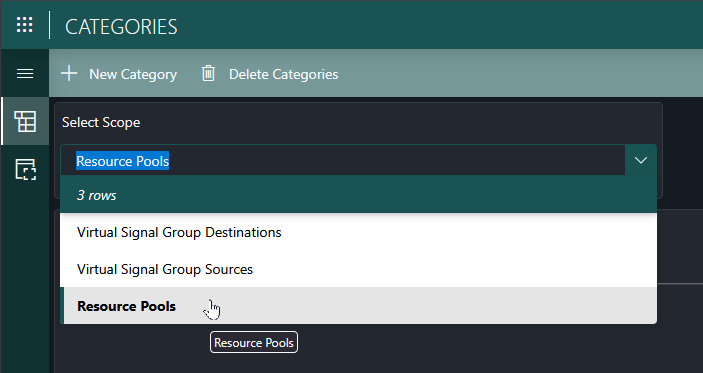Click the Delete Categories label
The width and height of the screenshot is (703, 373).
[x=283, y=74]
